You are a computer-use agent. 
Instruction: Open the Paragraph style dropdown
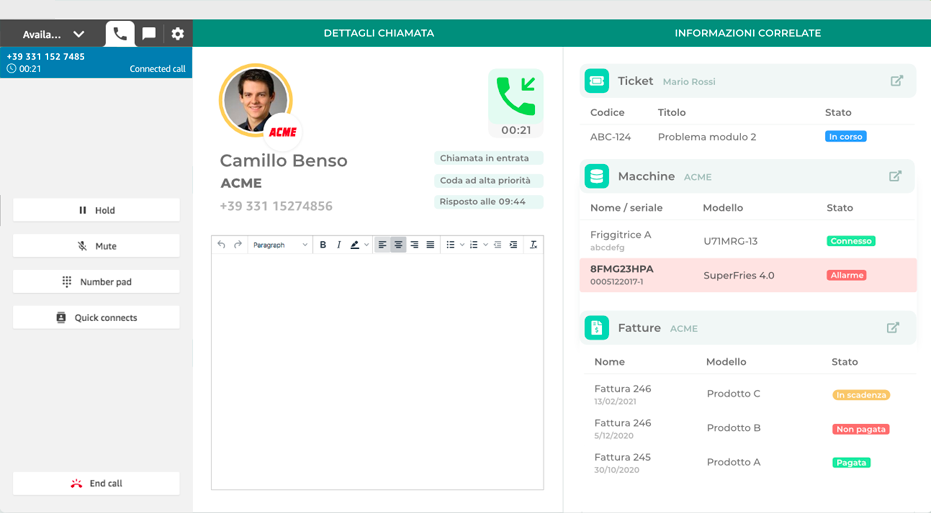280,245
